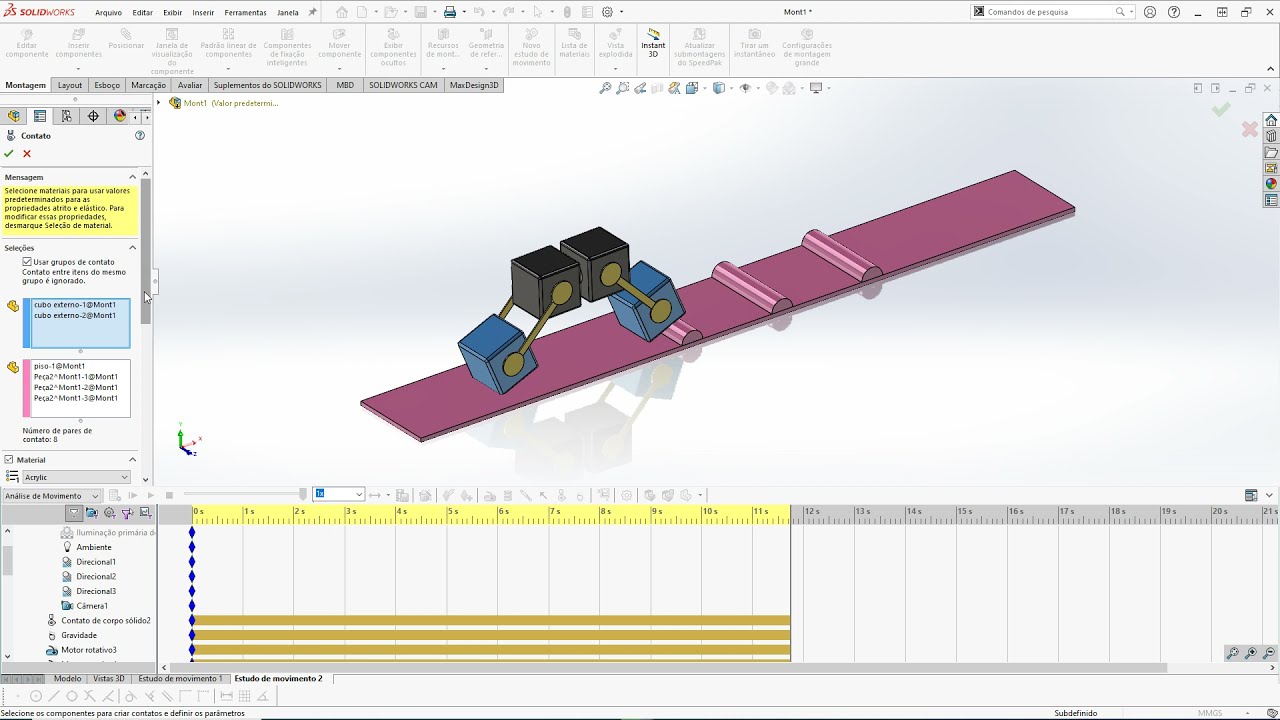This screenshot has height=720, width=1280.
Task: Open the FeatureManager design tree tab
Action: [14, 116]
